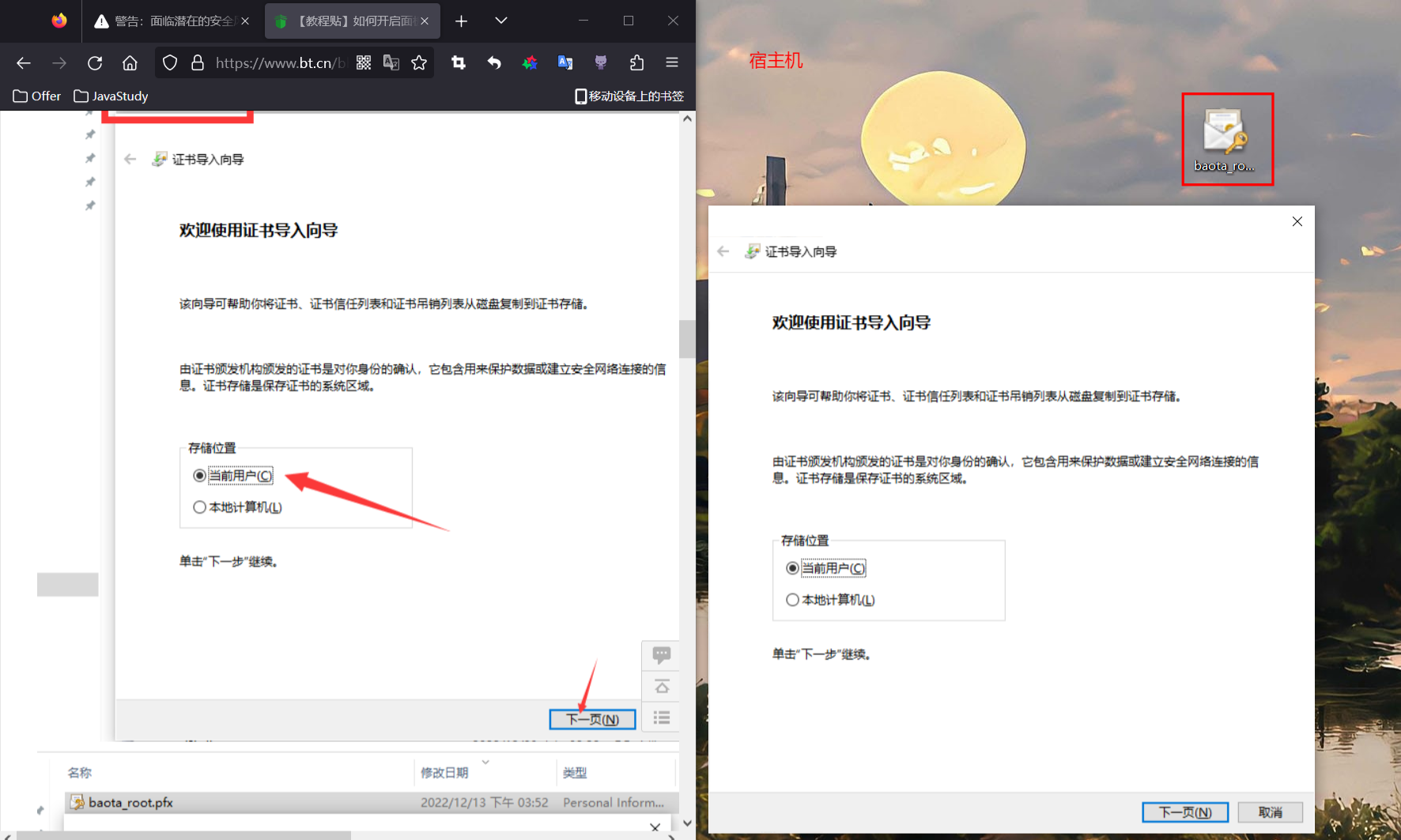
Task: Reload the current page in Firefox
Action: [95, 63]
